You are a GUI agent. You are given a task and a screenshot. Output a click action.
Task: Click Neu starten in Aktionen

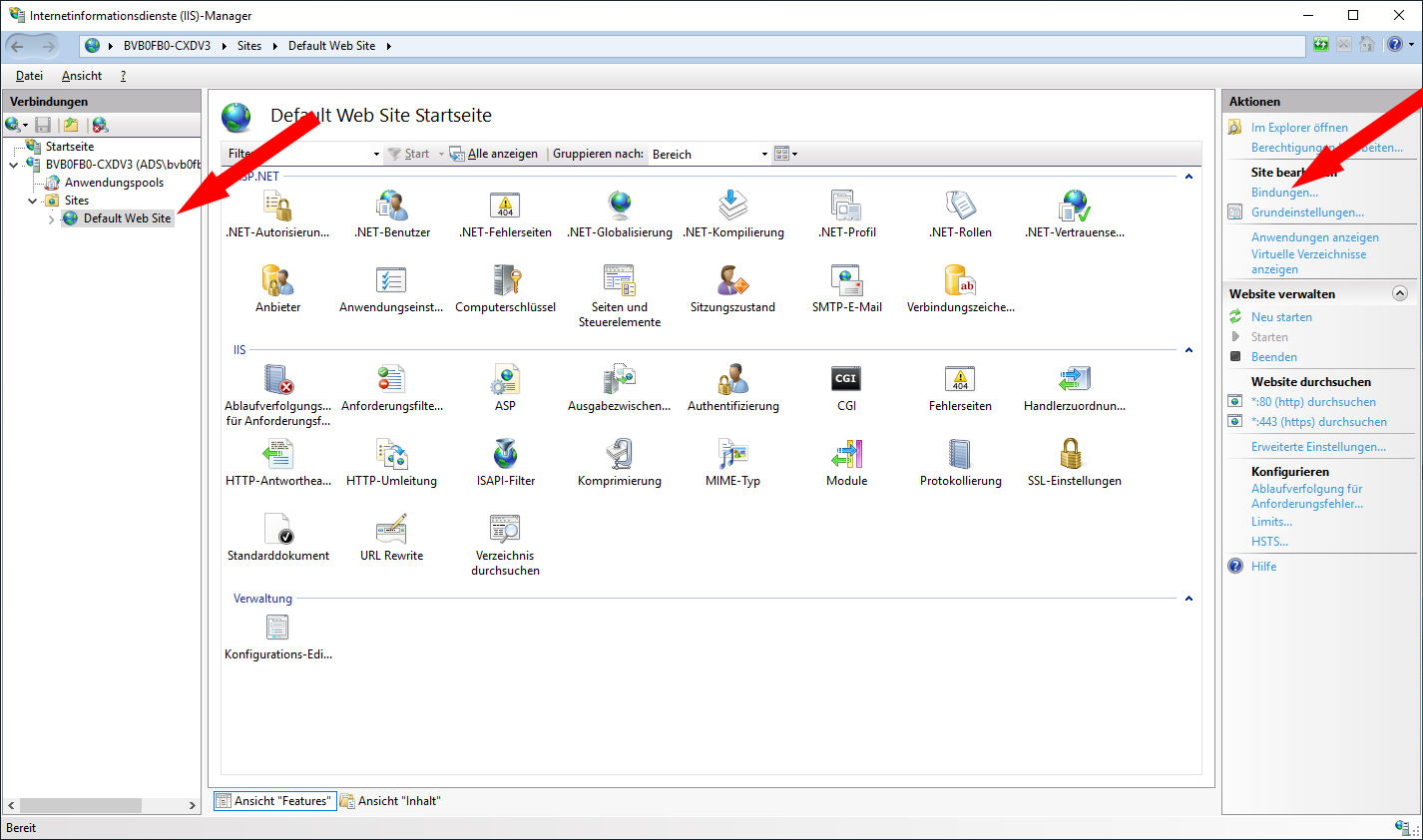[x=1281, y=317]
